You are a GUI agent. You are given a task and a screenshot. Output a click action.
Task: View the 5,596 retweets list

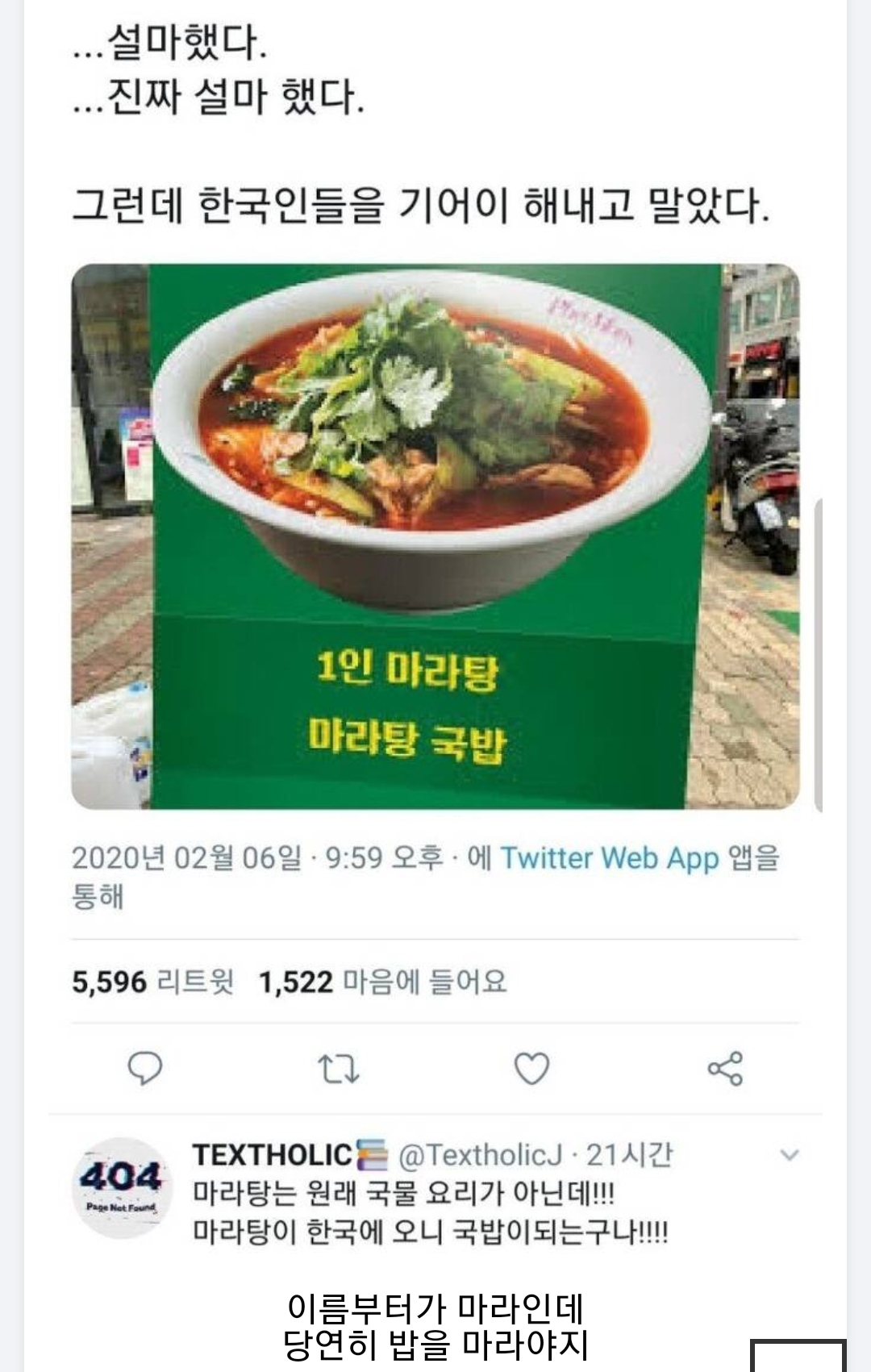tap(152, 982)
